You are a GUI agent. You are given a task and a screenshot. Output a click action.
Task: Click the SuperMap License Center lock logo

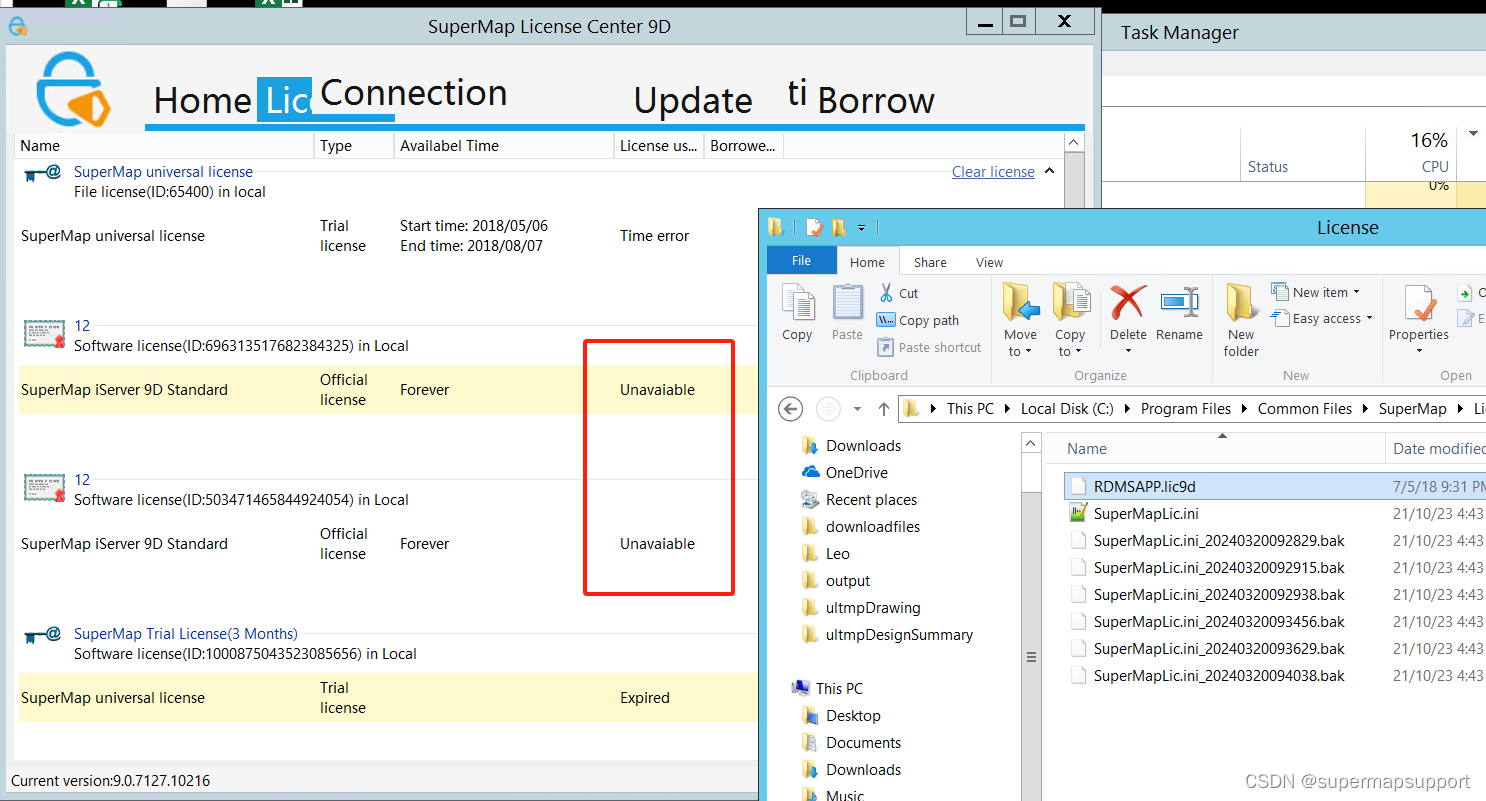pyautogui.click(x=72, y=88)
